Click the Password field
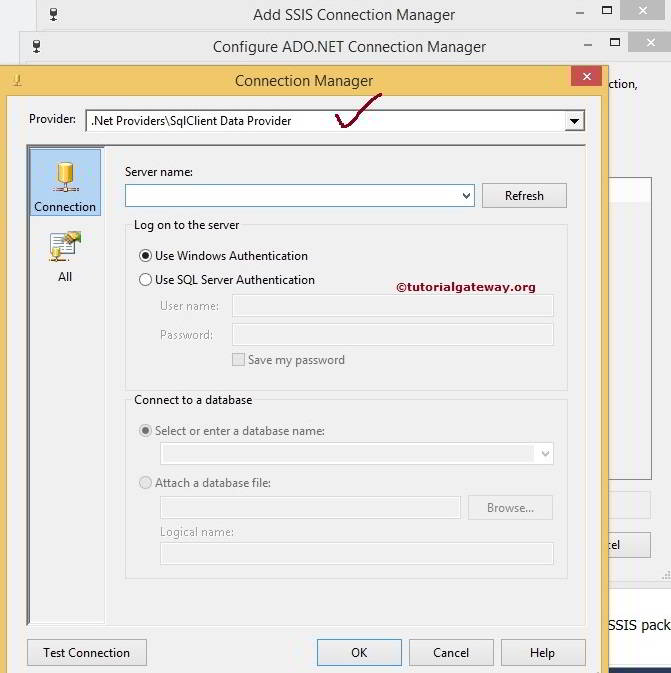The width and height of the screenshot is (671, 673). [392, 334]
